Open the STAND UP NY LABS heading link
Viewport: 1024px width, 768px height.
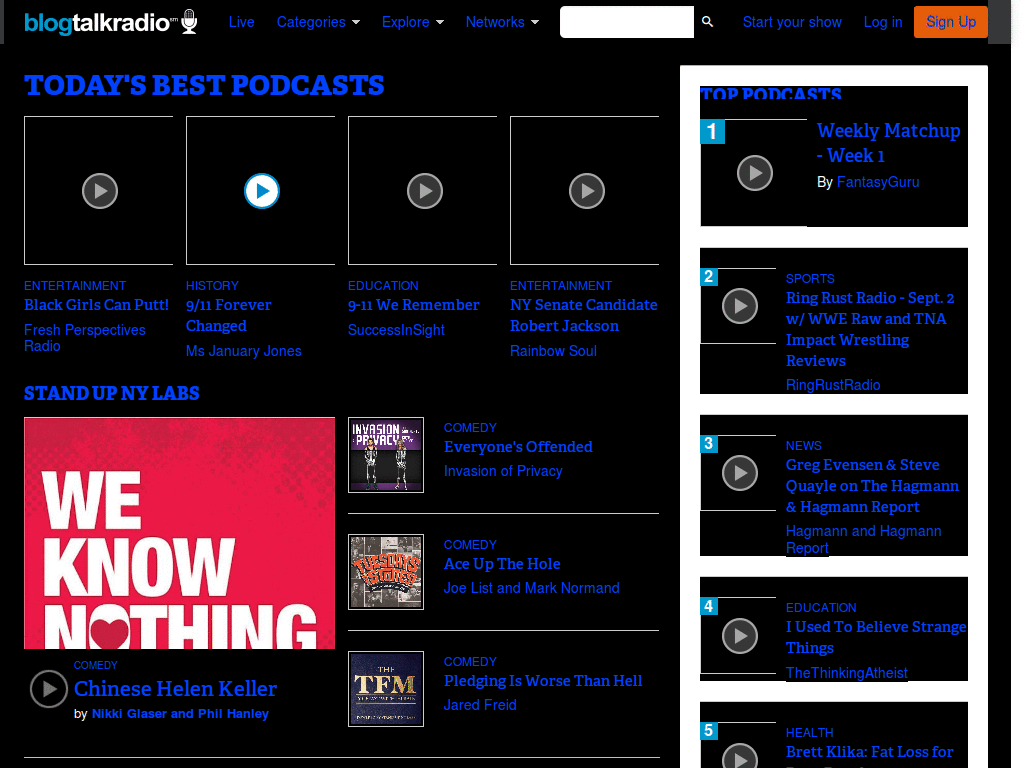tap(112, 393)
